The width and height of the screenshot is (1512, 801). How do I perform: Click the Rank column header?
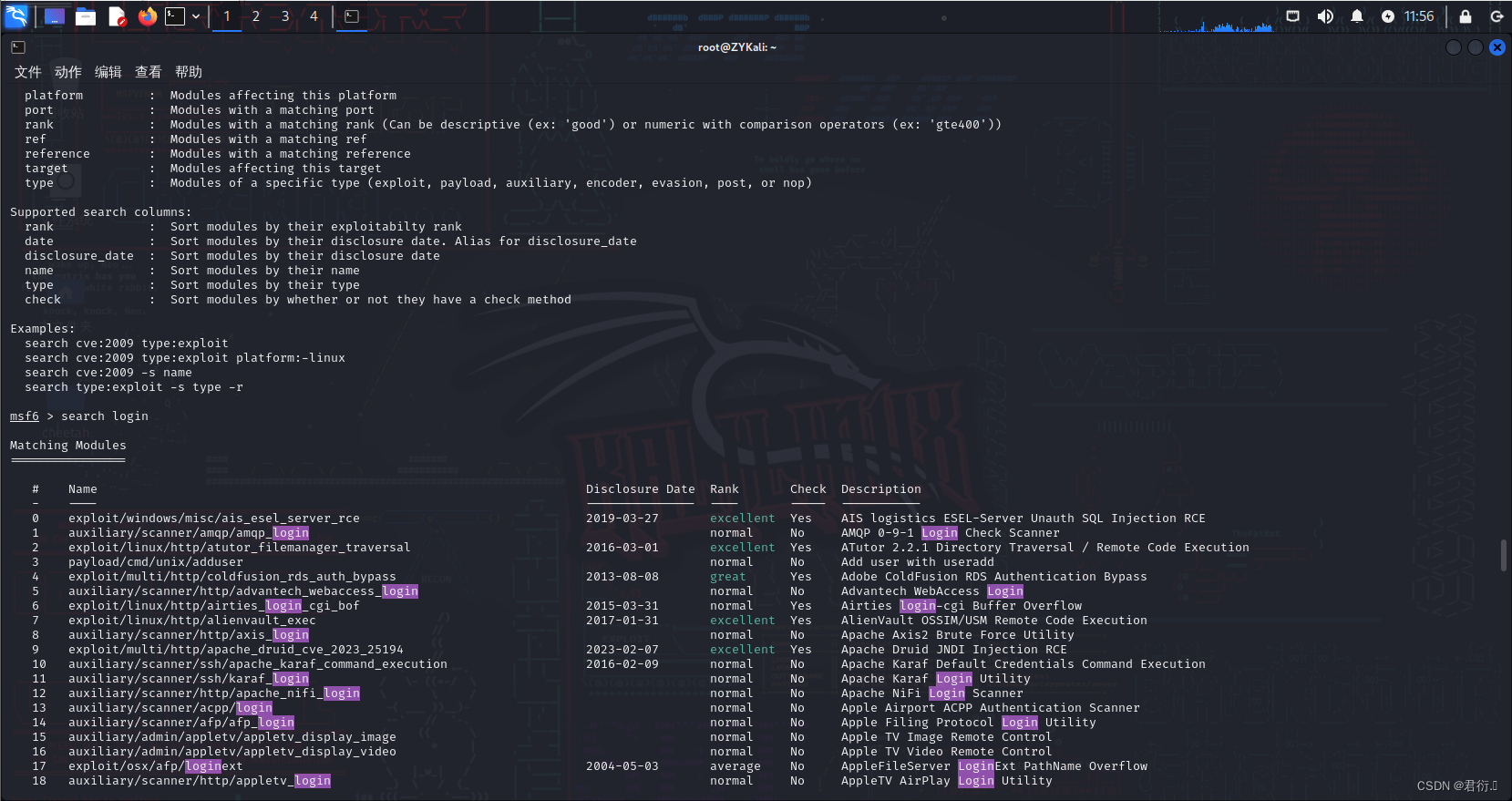725,489
